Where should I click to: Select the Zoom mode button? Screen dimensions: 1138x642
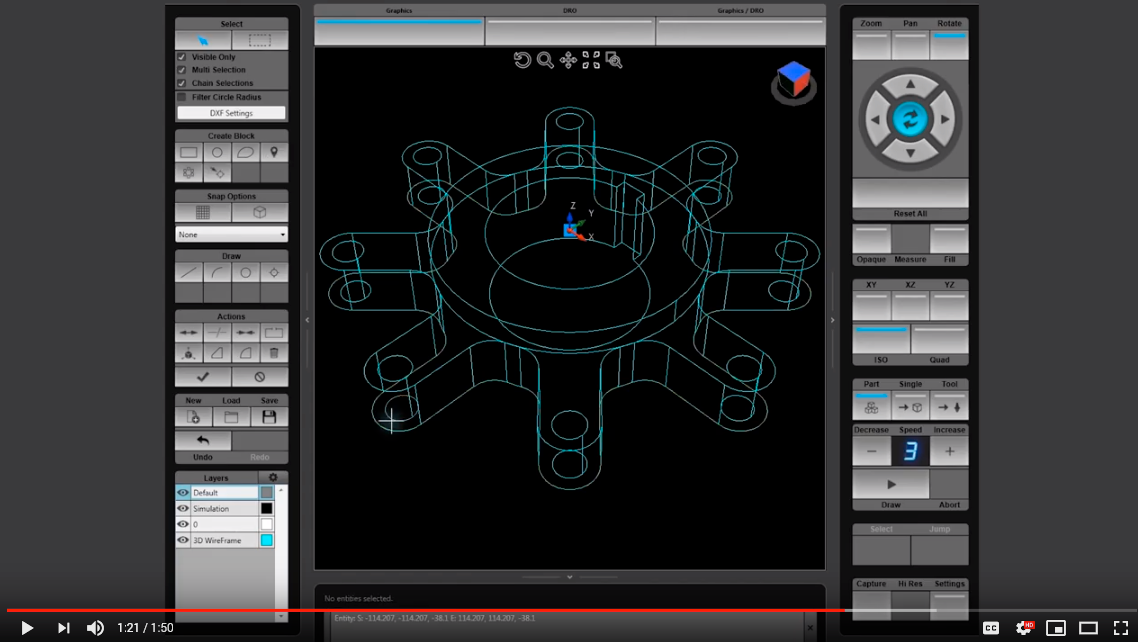point(871,45)
